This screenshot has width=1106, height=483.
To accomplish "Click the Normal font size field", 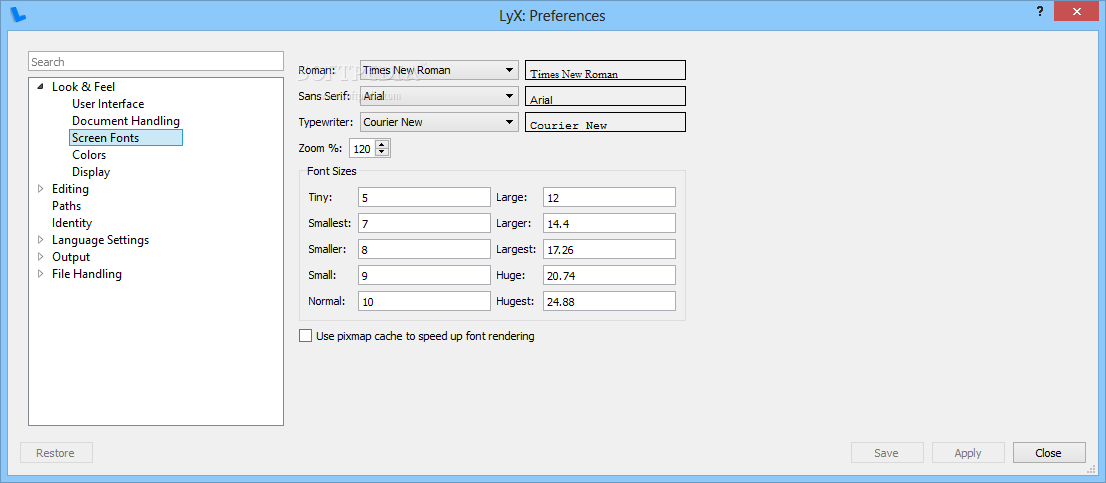I will point(424,302).
